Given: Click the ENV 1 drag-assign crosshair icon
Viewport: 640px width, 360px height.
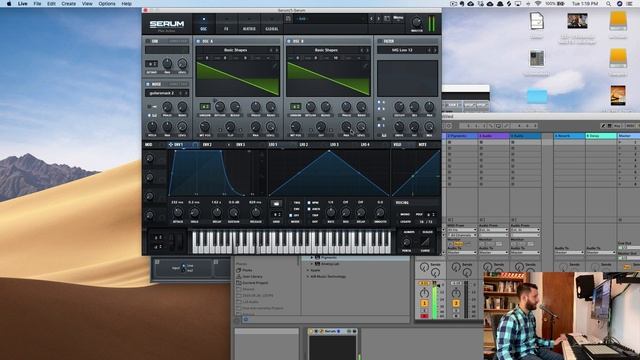Looking at the screenshot, I should (171, 144).
